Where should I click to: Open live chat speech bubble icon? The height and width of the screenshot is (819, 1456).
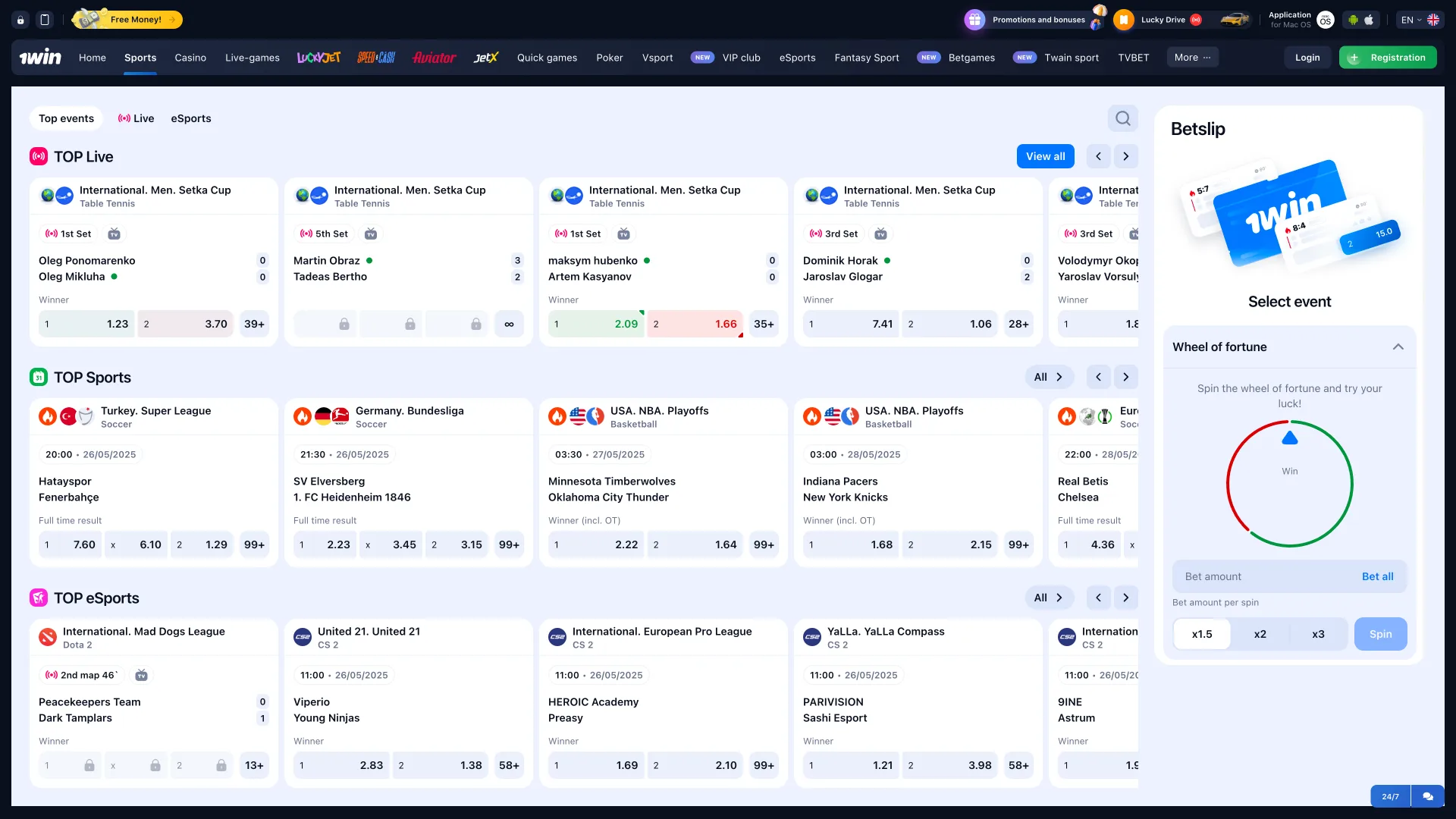tap(1428, 796)
